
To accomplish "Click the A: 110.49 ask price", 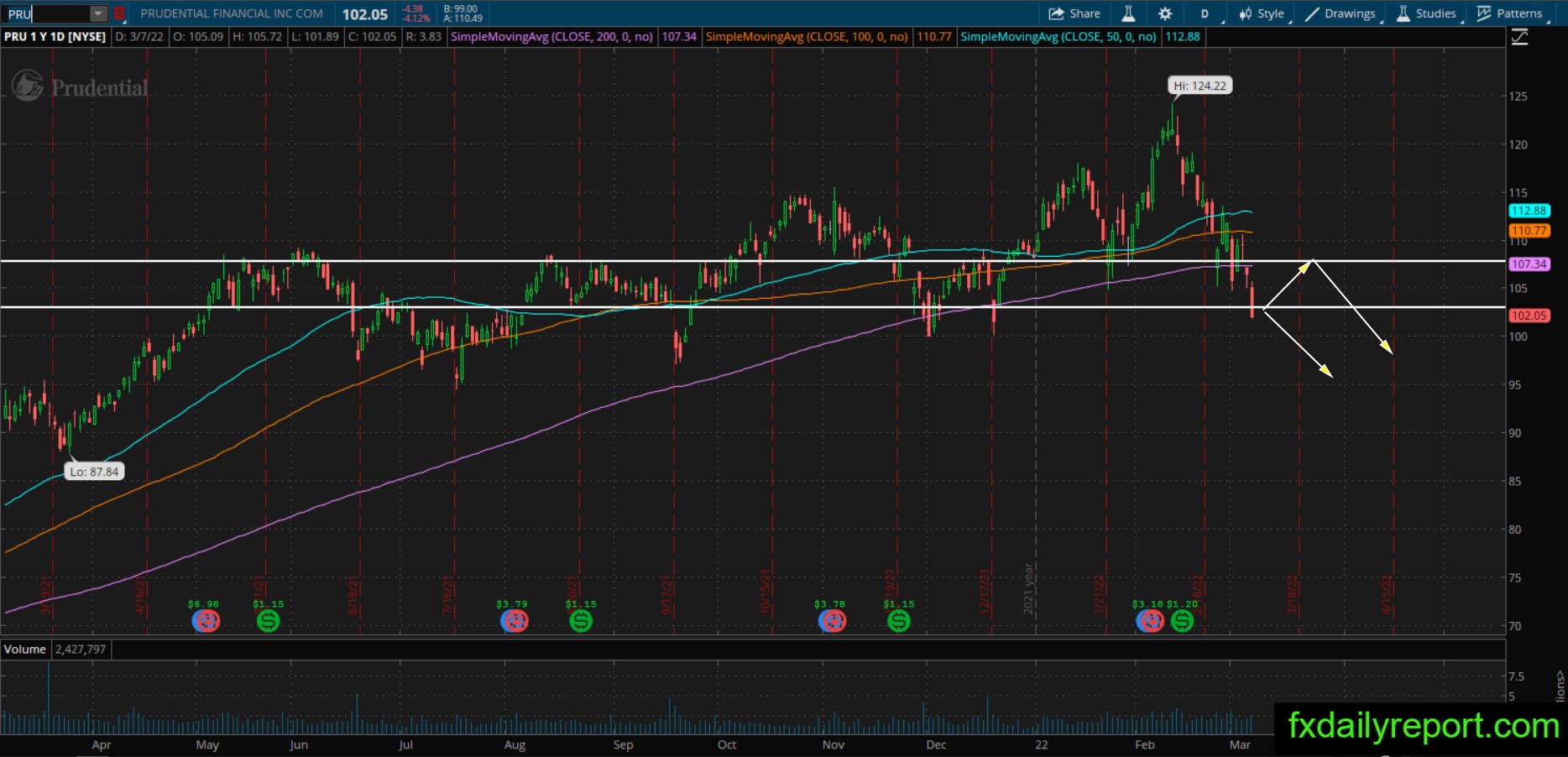I will [x=463, y=18].
